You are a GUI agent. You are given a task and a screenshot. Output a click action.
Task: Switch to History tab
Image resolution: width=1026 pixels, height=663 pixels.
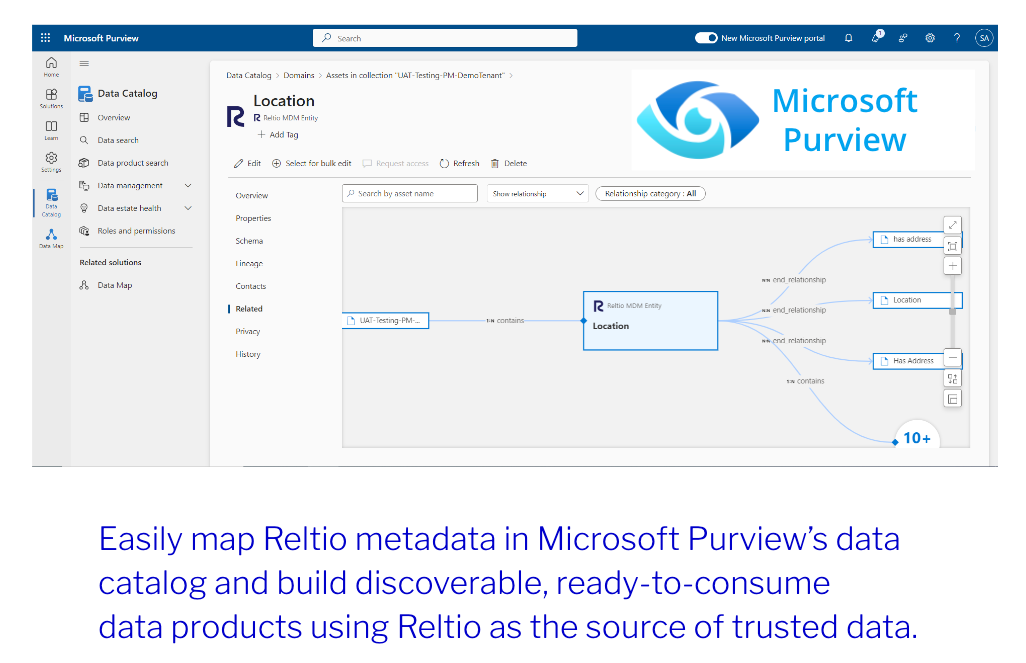tap(248, 354)
